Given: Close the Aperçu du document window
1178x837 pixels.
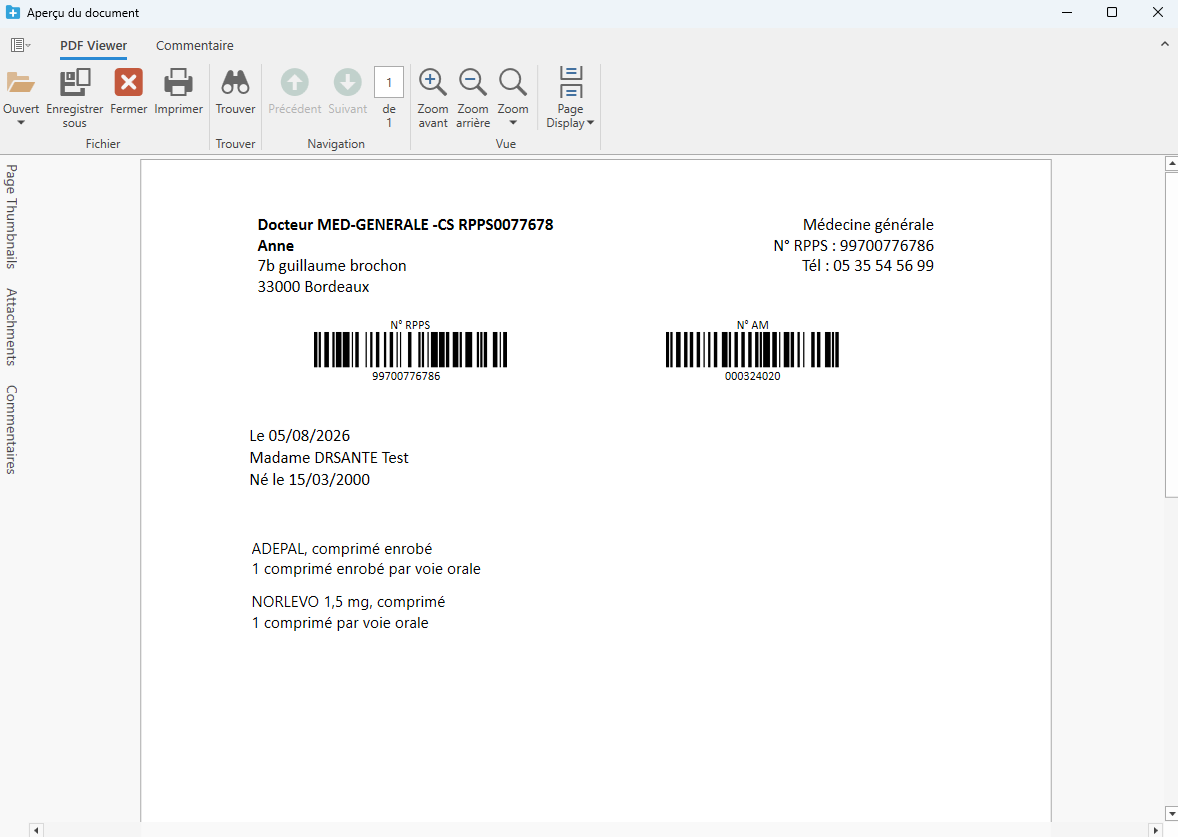Looking at the screenshot, I should point(1158,12).
